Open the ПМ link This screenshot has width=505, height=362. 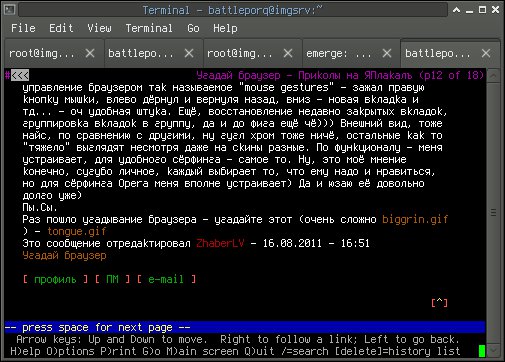click(112, 279)
